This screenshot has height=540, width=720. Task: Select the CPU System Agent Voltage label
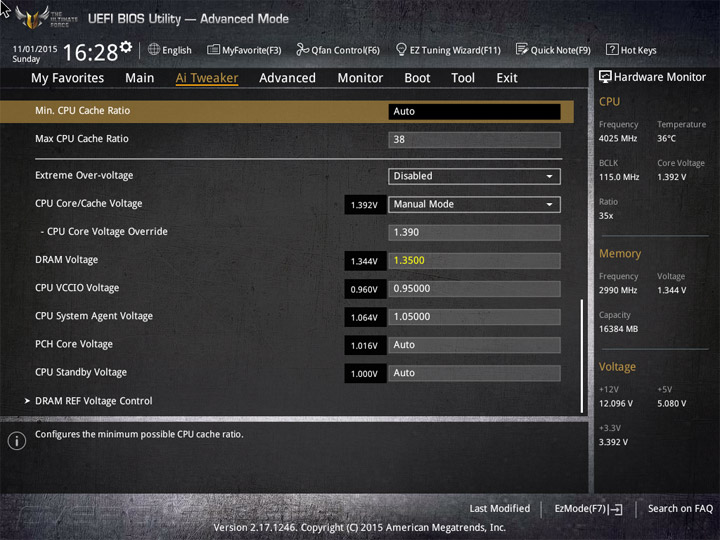(94, 316)
